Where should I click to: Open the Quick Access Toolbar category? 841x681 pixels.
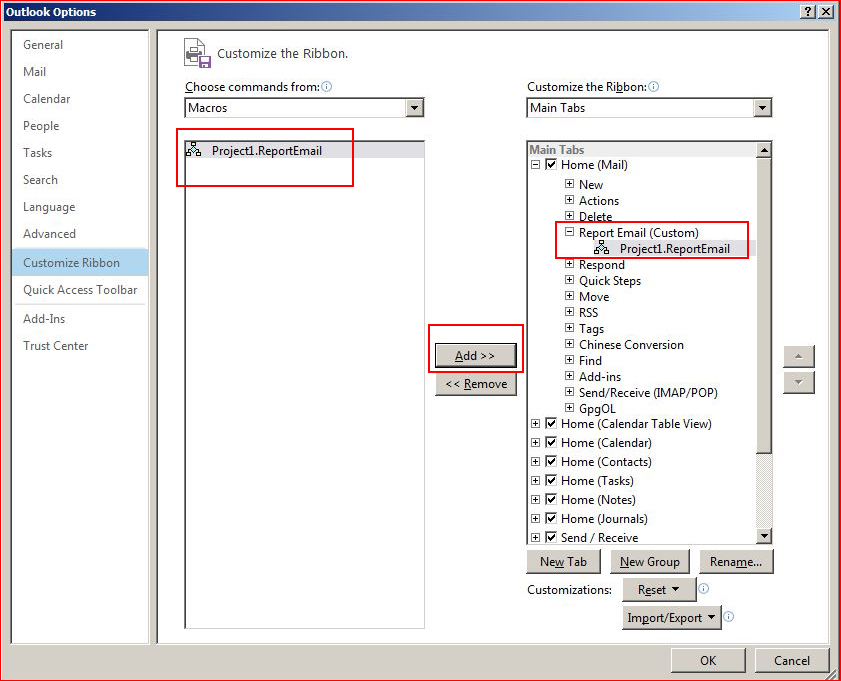[80, 290]
